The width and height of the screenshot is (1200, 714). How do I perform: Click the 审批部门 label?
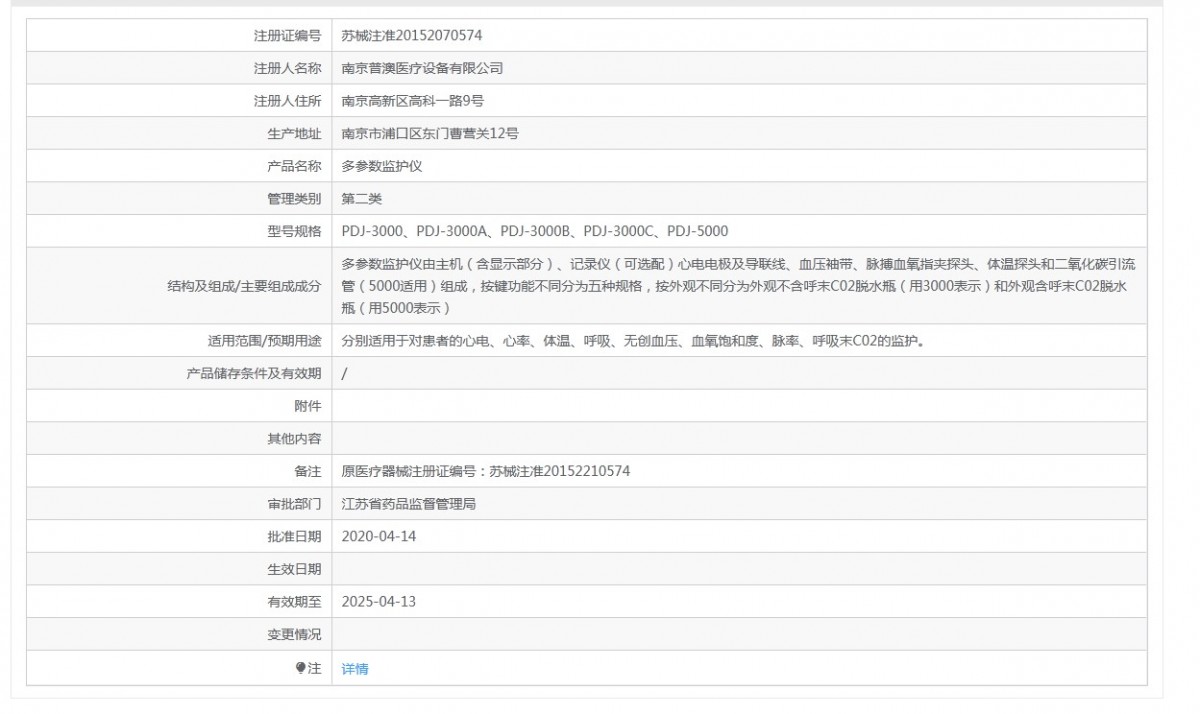click(x=294, y=504)
